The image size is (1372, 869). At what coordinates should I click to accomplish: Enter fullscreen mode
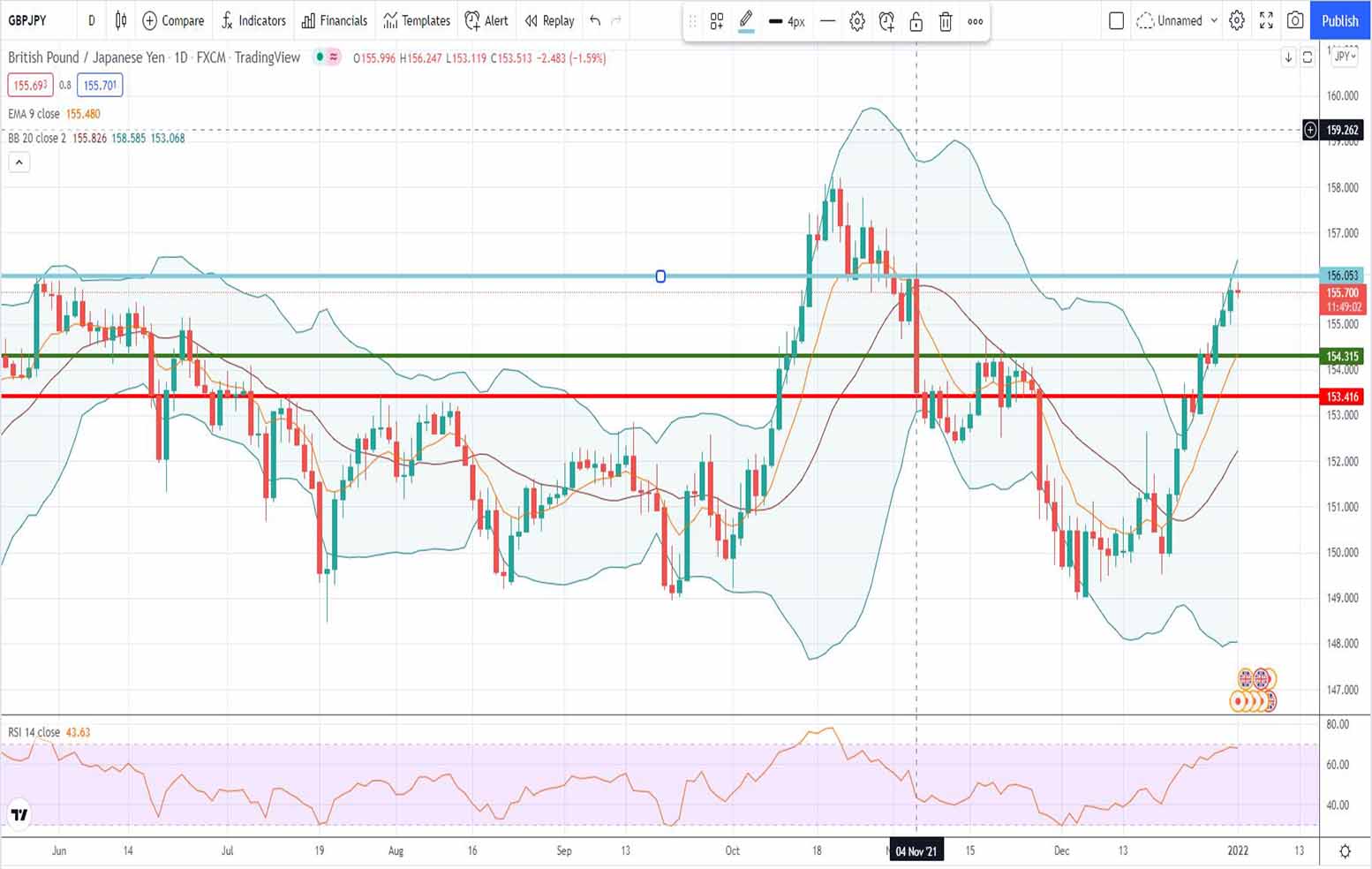click(x=1266, y=20)
